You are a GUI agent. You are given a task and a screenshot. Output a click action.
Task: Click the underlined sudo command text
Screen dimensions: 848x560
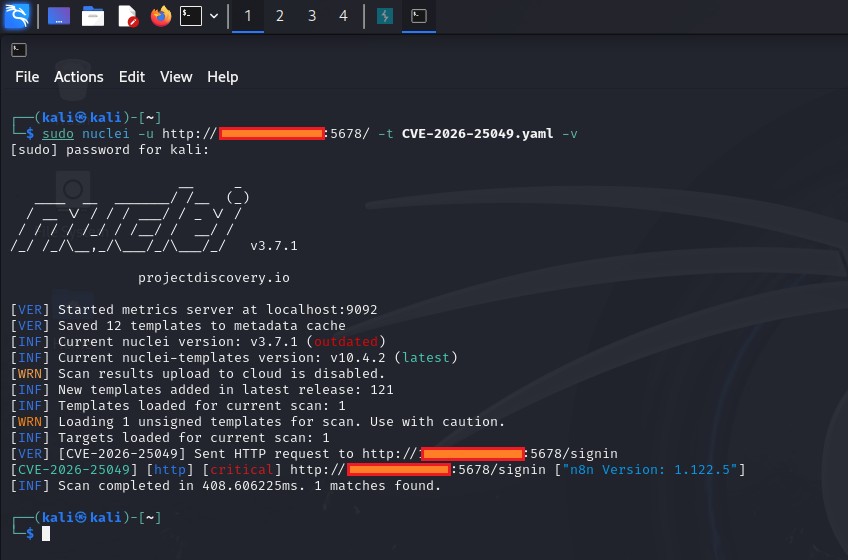[58, 134]
